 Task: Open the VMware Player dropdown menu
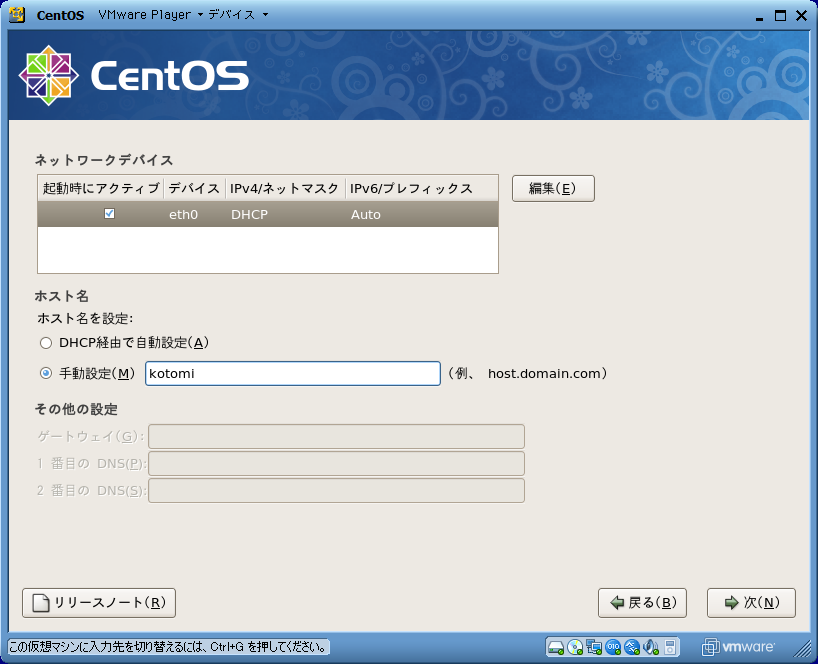point(150,15)
